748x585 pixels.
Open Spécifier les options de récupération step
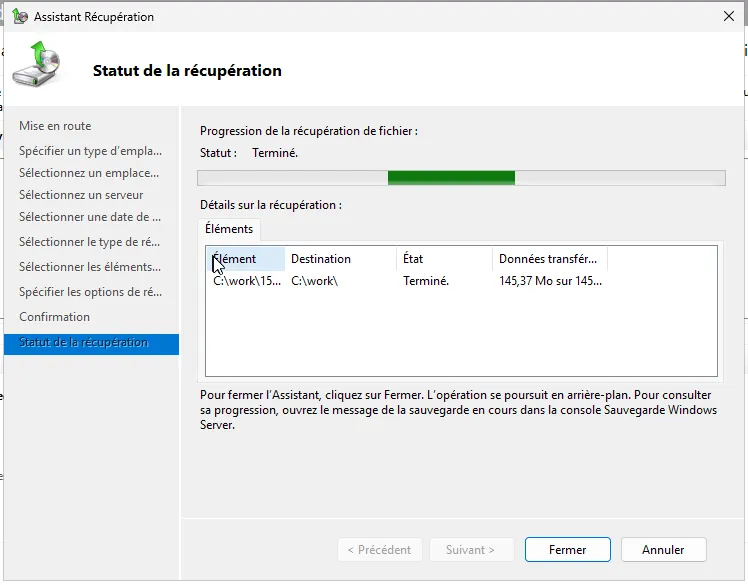[x=89, y=292]
